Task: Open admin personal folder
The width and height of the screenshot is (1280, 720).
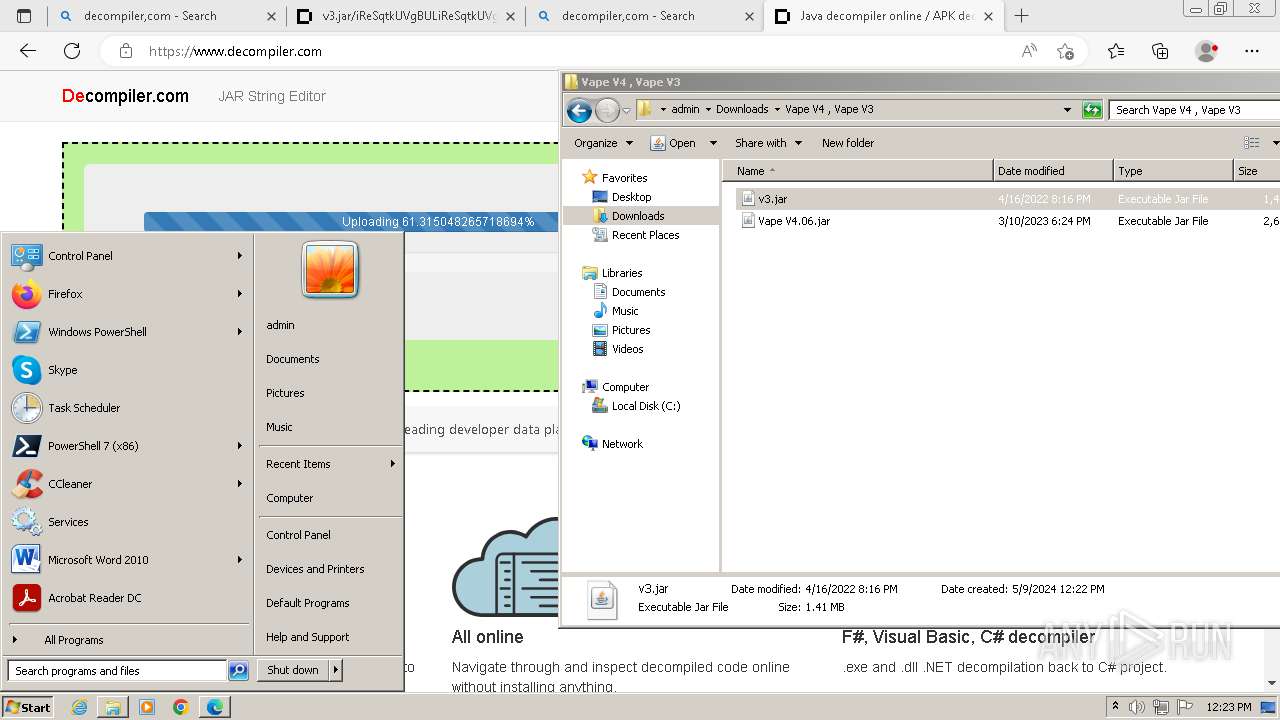Action: [280, 325]
